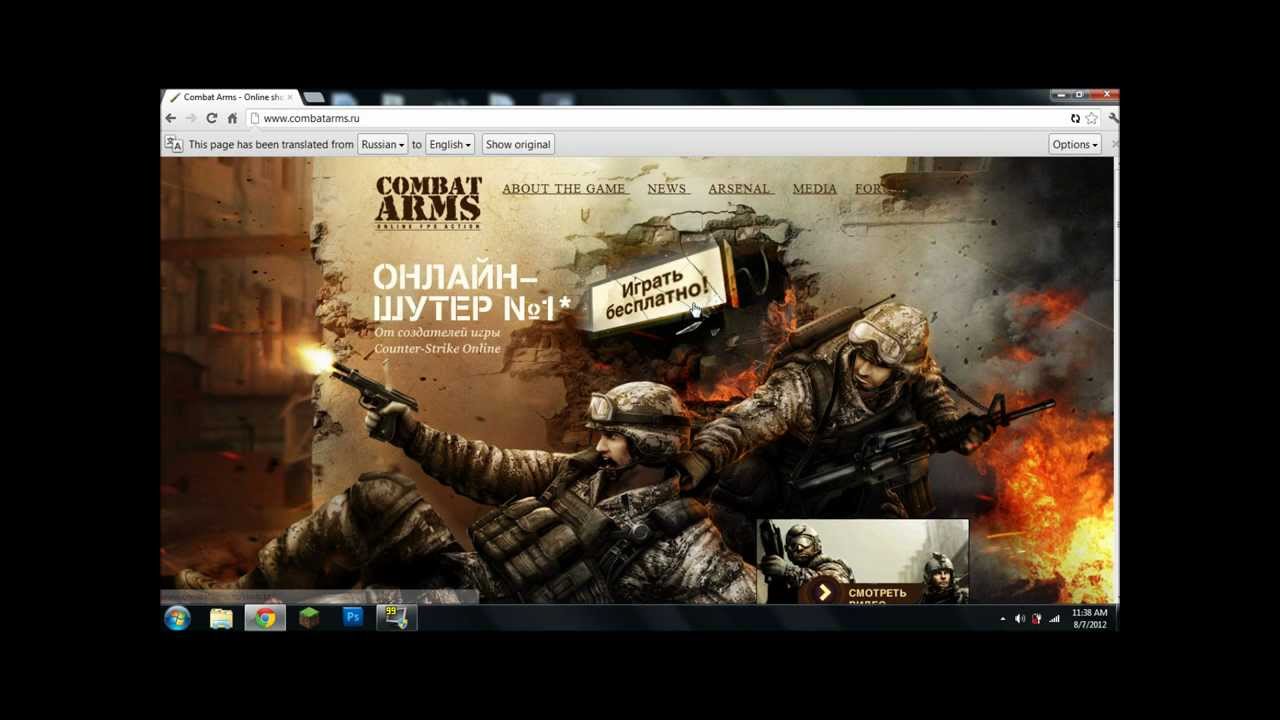Click the translation bar language icon
Image resolution: width=1280 pixels, height=720 pixels.
174,144
